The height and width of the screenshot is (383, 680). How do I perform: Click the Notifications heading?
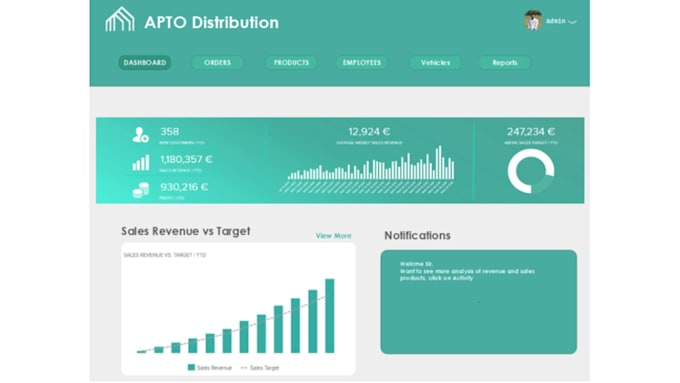[x=417, y=236]
